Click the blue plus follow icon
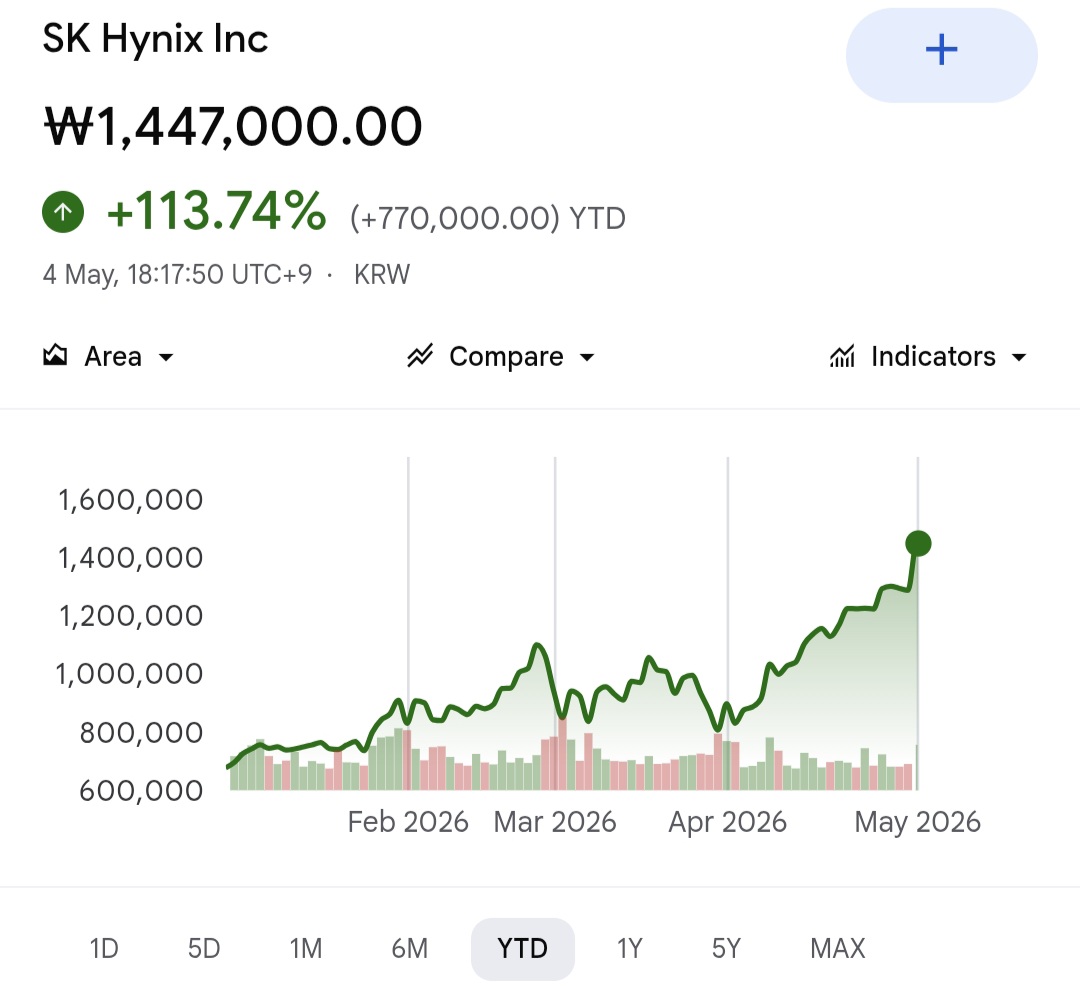Image resolution: width=1080 pixels, height=1001 pixels. coord(941,50)
